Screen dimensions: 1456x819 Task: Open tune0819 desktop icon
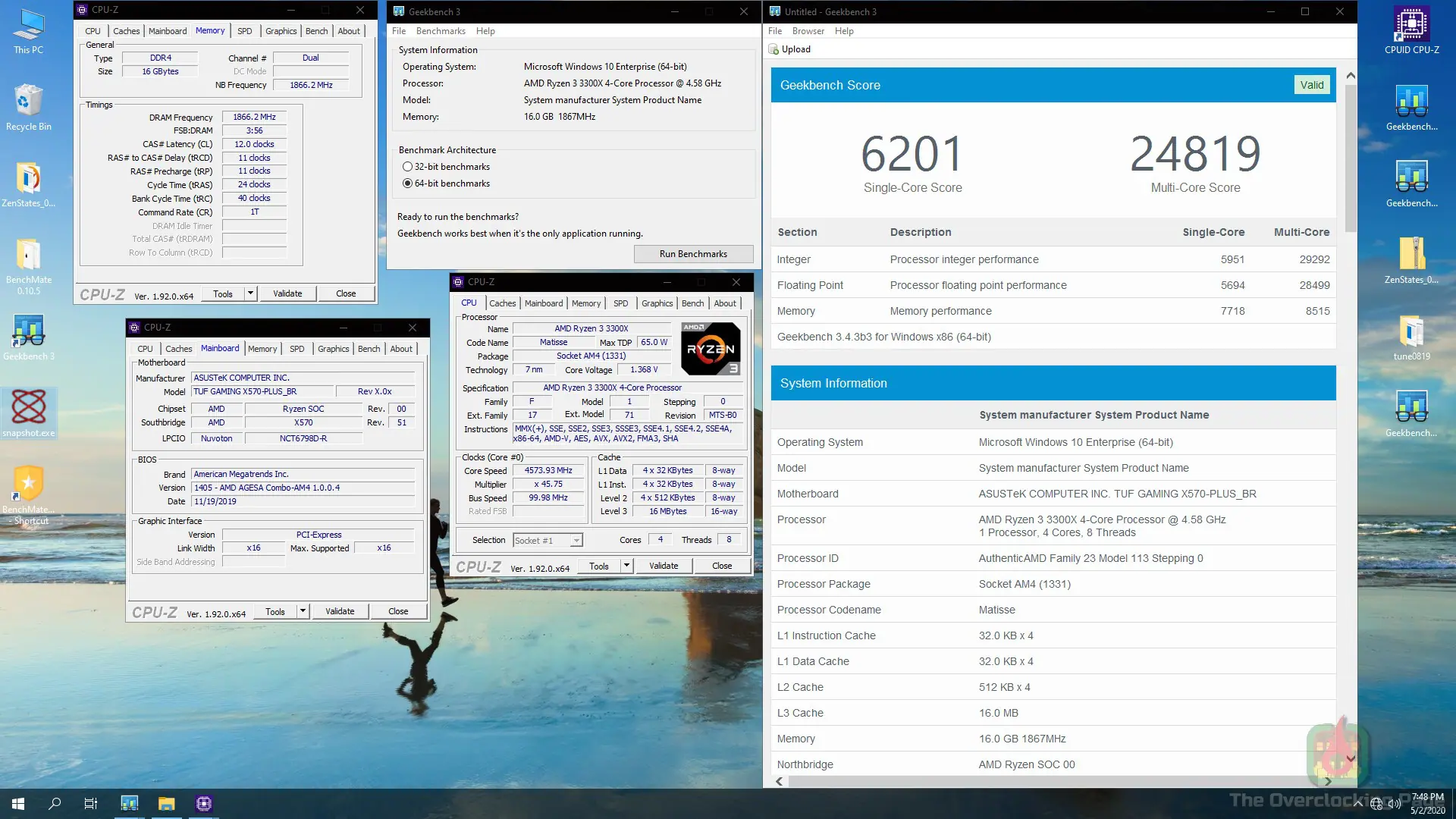click(1411, 337)
